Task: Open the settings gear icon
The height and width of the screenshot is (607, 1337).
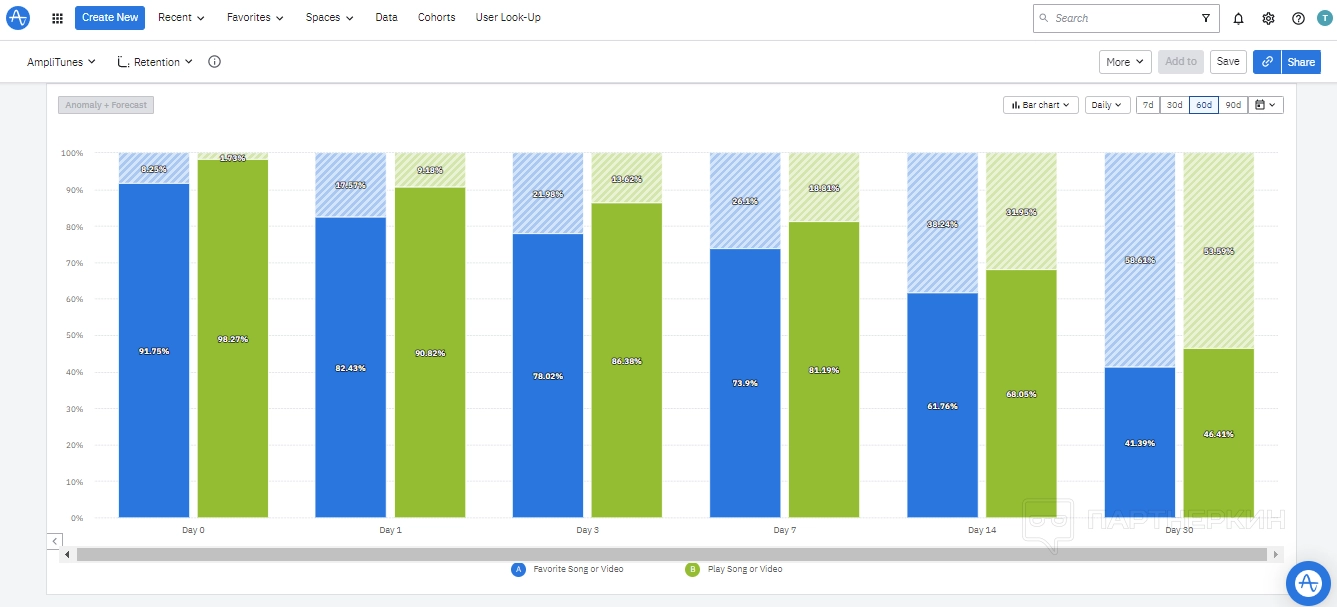Action: pos(1268,18)
